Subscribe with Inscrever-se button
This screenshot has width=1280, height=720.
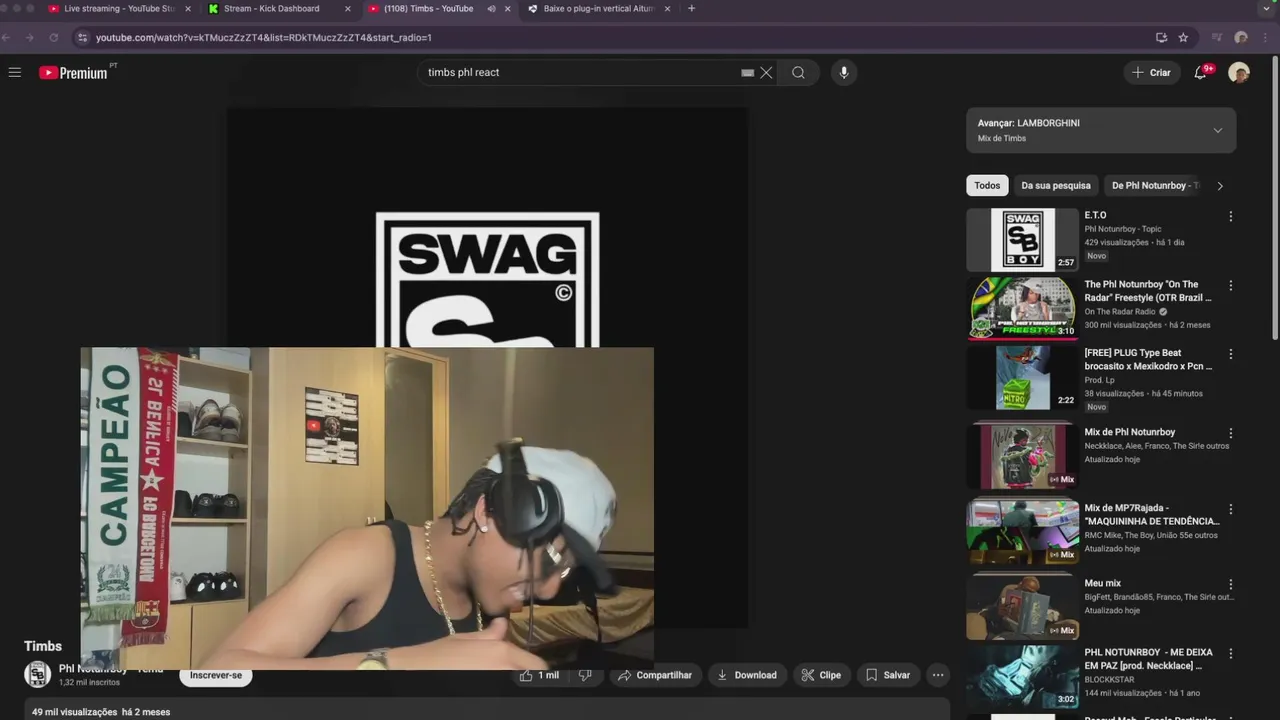point(216,675)
